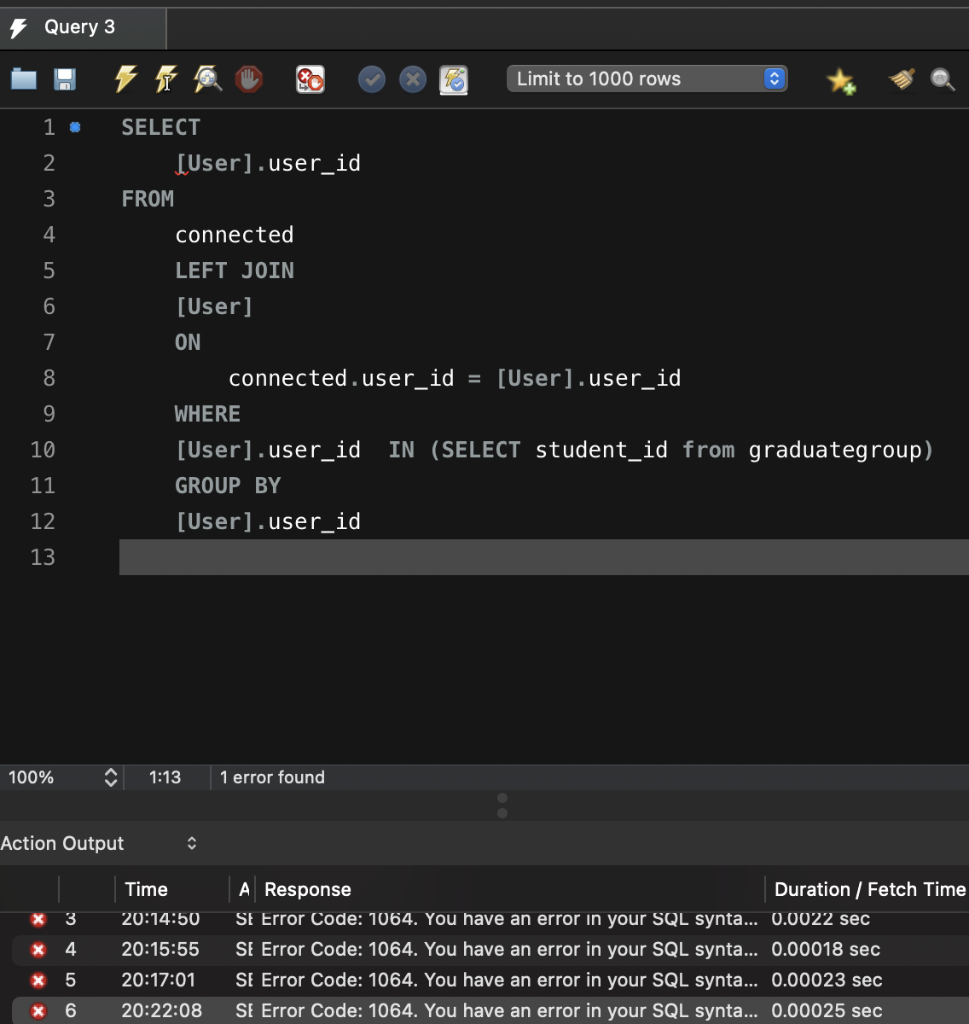Image resolution: width=969 pixels, height=1024 pixels.
Task: Click the GROUP BY text on line 11
Action: [x=228, y=486]
